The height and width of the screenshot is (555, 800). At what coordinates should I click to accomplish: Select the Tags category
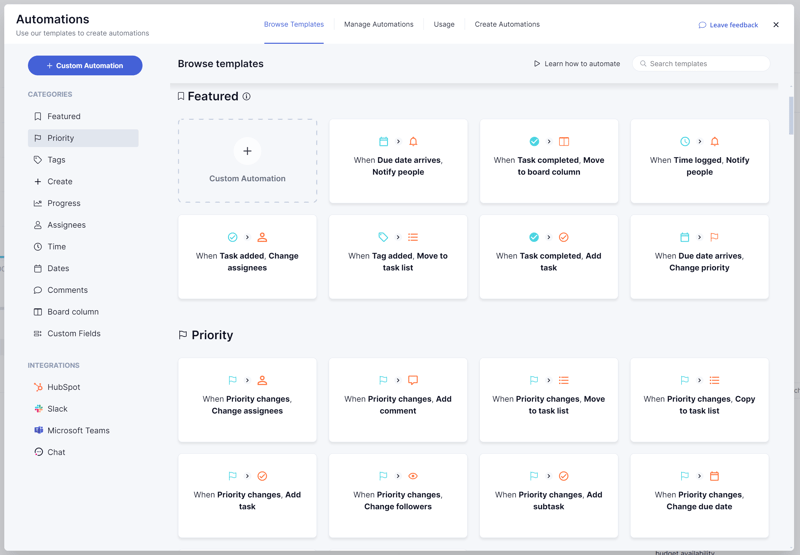(56, 160)
